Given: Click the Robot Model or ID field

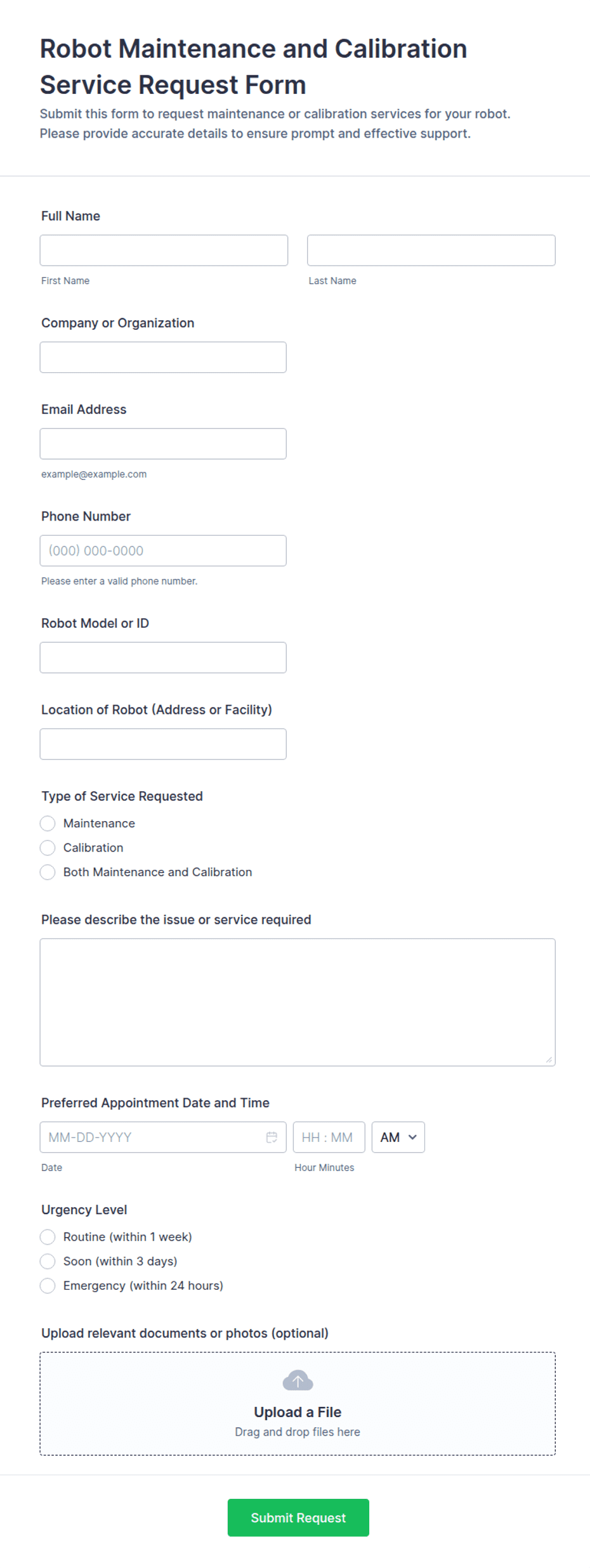Looking at the screenshot, I should (163, 657).
